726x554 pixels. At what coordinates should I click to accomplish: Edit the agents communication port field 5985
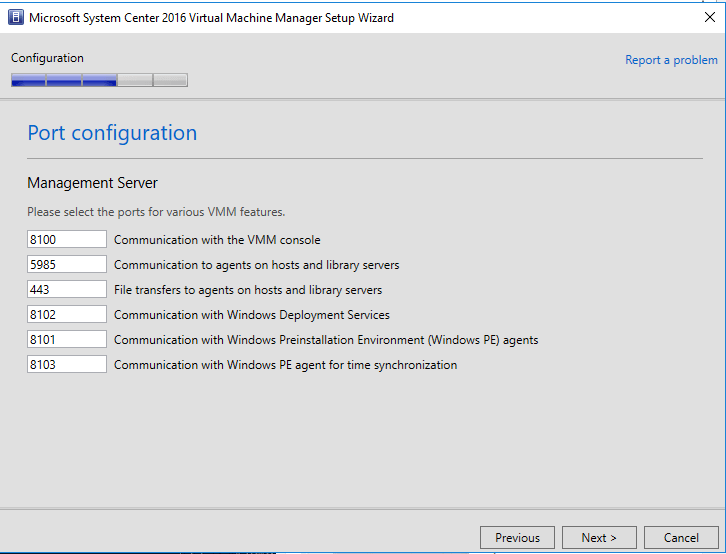[x=67, y=264]
